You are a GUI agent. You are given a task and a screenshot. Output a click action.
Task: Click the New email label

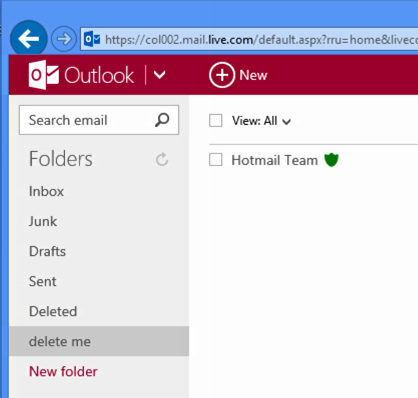tap(253, 75)
